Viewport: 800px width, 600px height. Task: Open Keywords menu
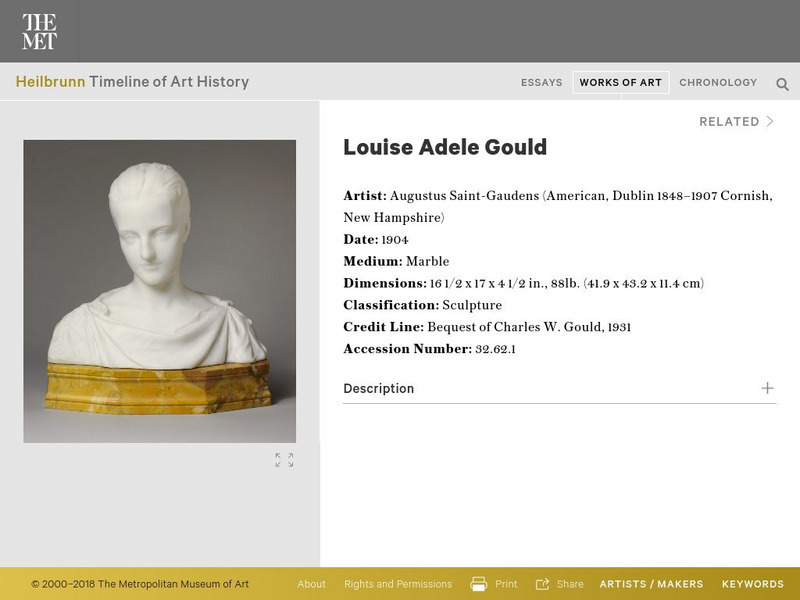[x=753, y=584]
